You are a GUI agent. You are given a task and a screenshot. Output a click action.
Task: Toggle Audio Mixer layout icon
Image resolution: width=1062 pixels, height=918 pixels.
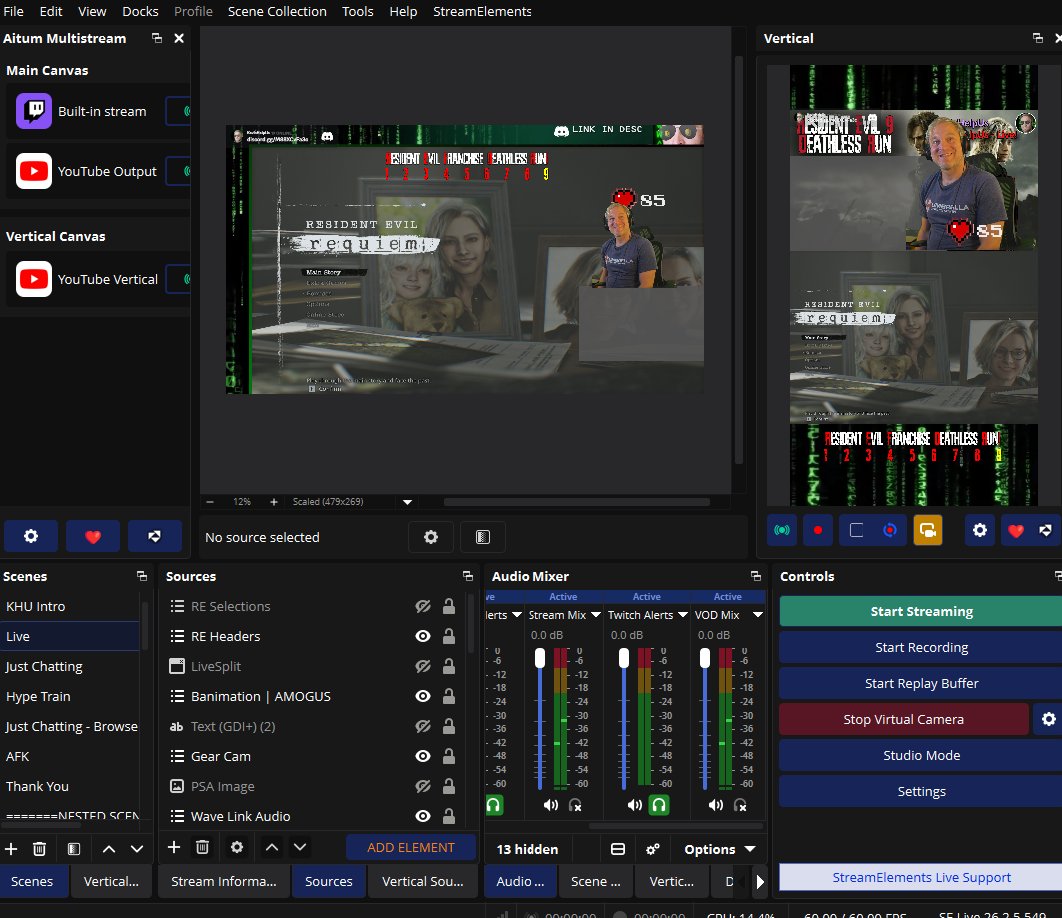[x=618, y=849]
